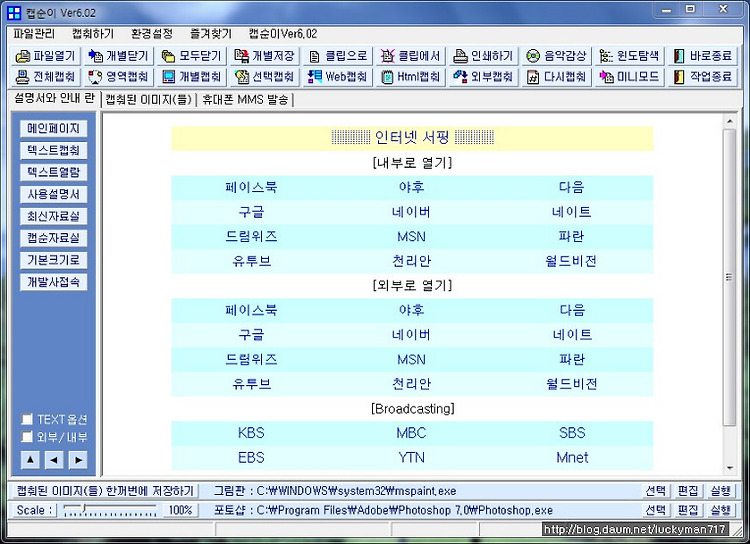Click the 개별닫기 toolbar button
750x544 pixels.
click(119, 56)
